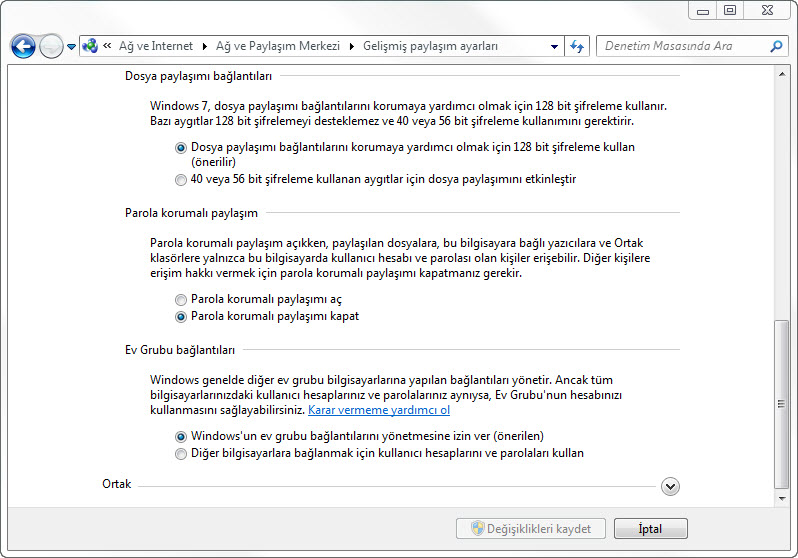Click the scrollbar down arrow
This screenshot has height=558, width=798.
coord(782,498)
